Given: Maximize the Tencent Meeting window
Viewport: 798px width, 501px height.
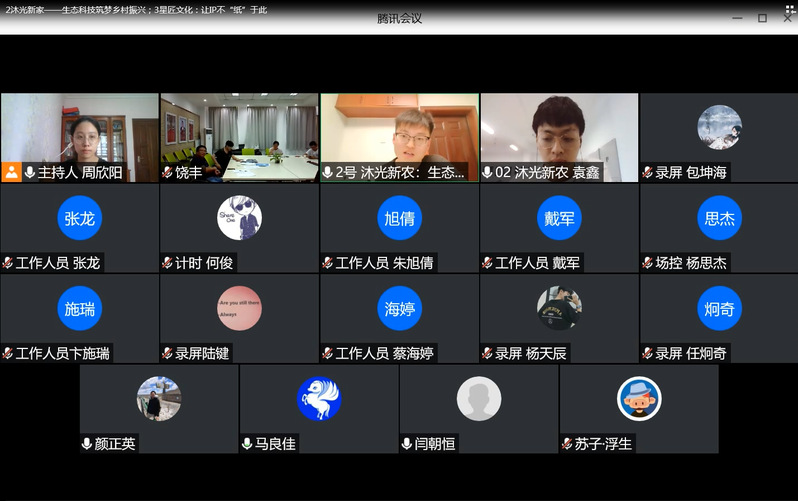Looking at the screenshot, I should point(762,18).
